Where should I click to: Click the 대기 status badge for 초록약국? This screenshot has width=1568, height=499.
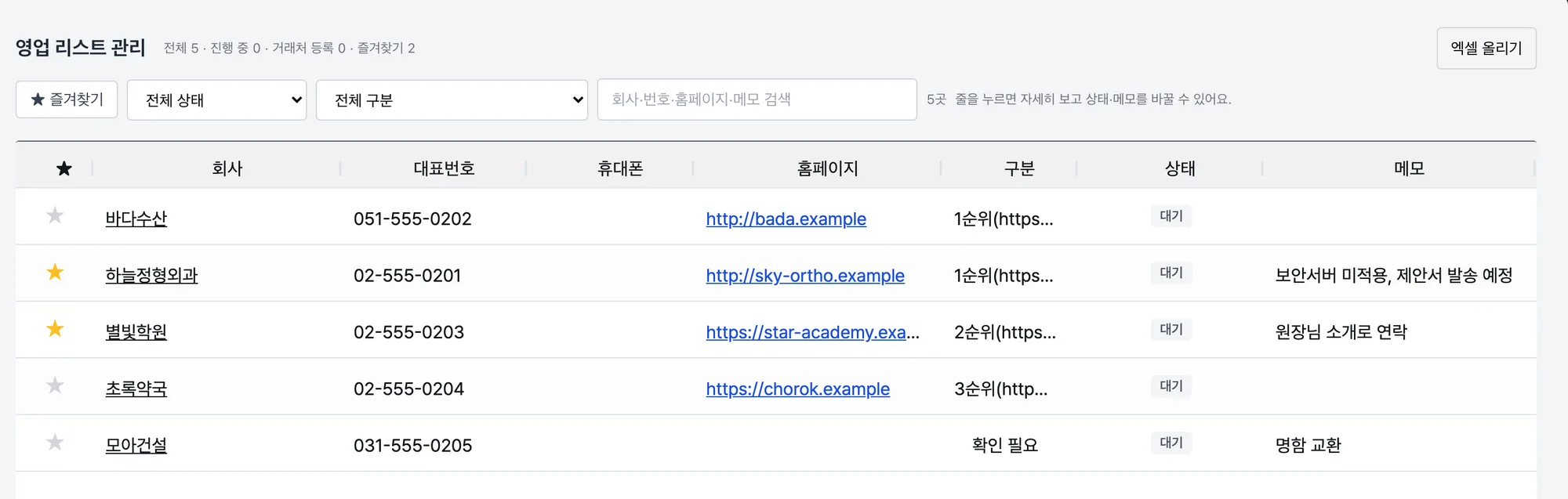[x=1171, y=386]
